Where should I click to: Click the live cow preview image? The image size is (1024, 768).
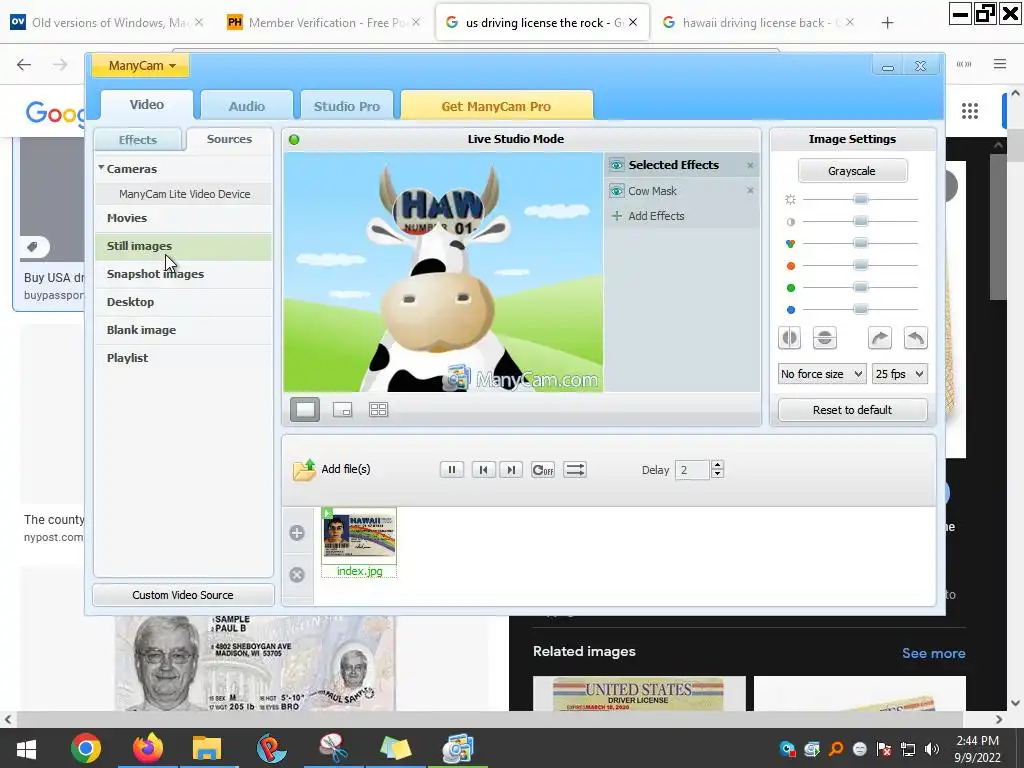443,272
